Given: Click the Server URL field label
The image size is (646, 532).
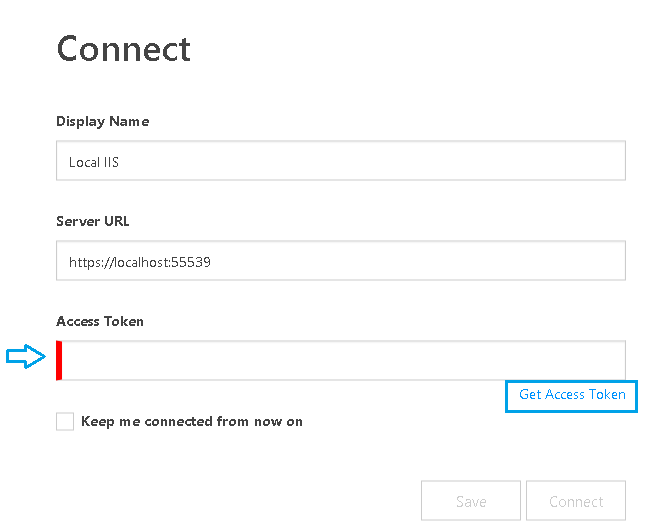Looking at the screenshot, I should tap(92, 221).
